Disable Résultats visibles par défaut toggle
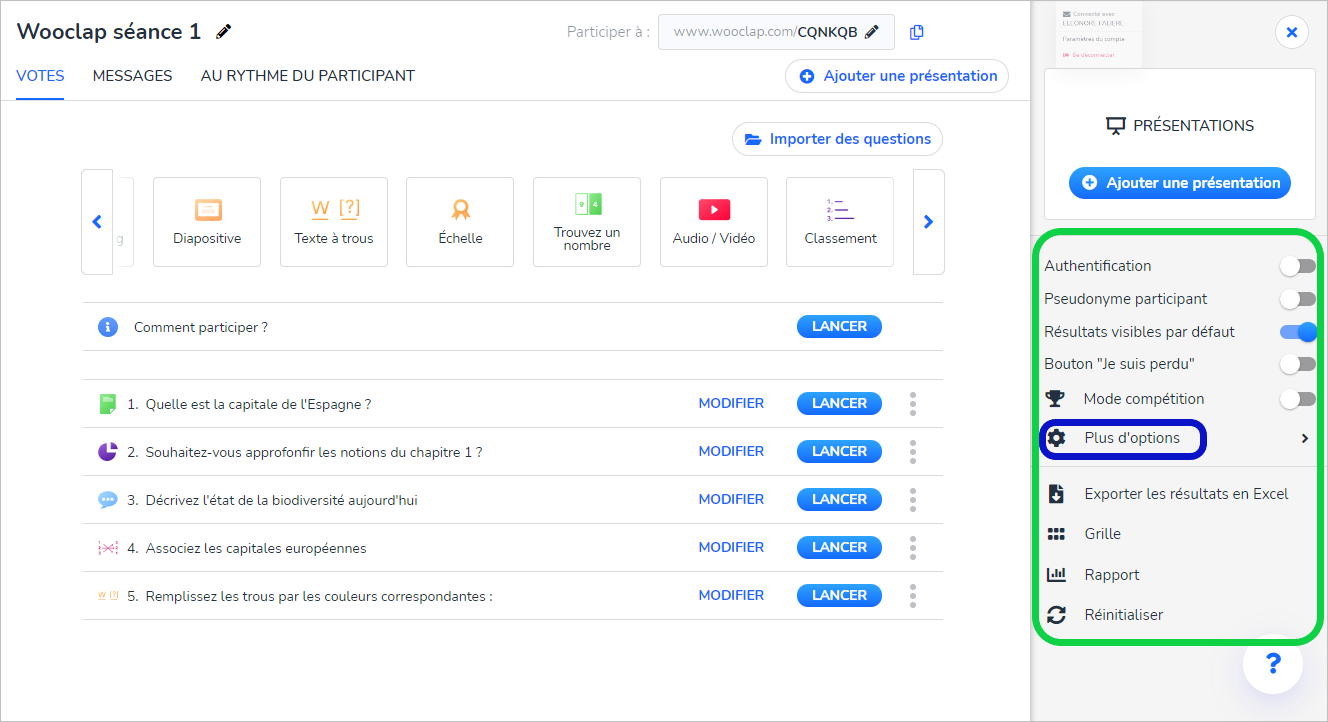Image resolution: width=1328 pixels, height=722 pixels. click(1298, 332)
